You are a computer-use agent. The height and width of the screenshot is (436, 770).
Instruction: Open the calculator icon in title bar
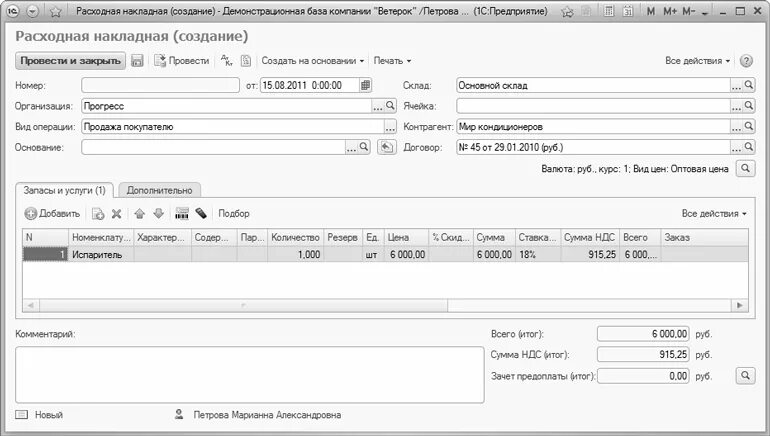[x=609, y=11]
